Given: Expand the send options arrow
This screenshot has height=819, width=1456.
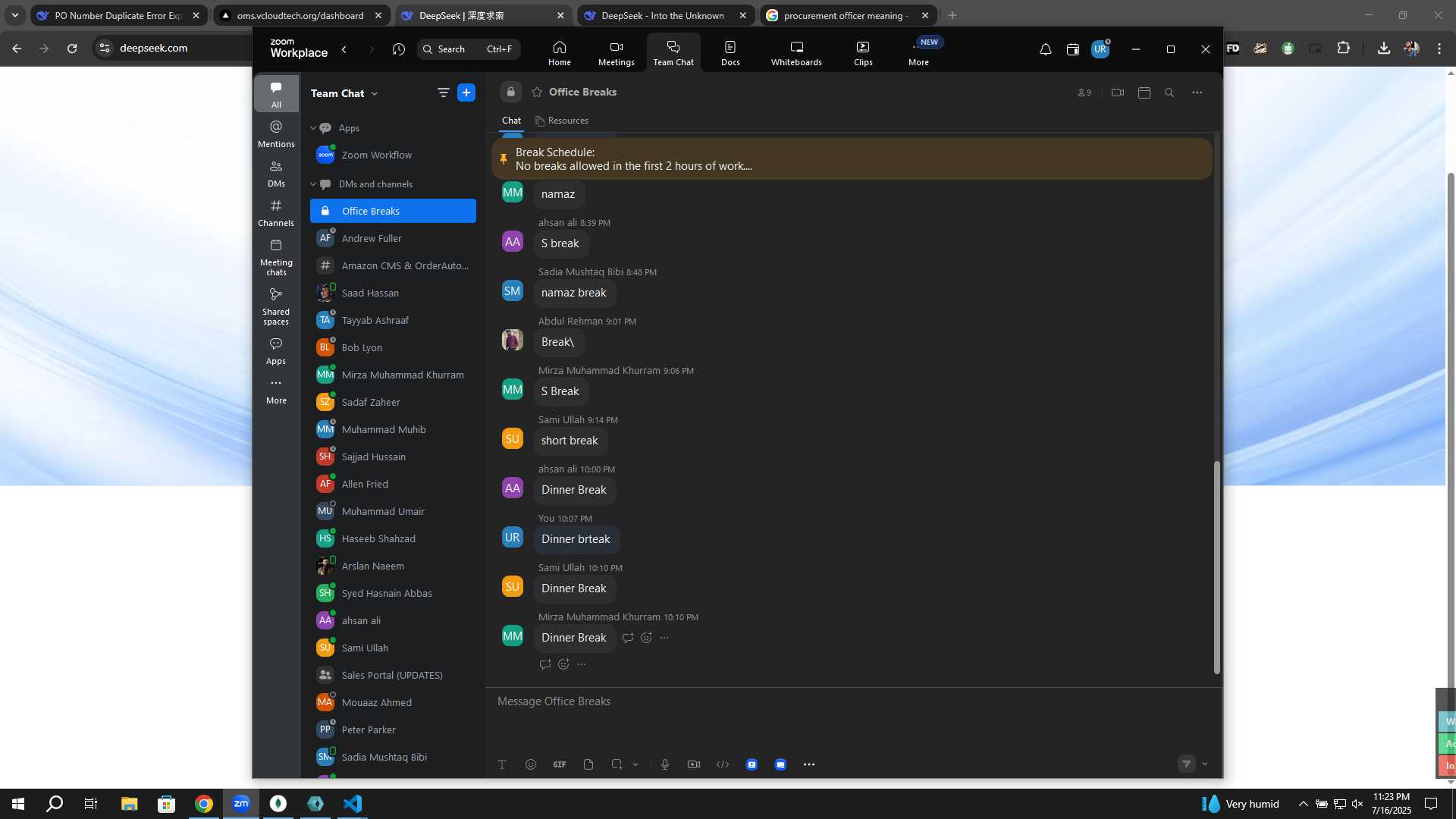Looking at the screenshot, I should 1205,764.
